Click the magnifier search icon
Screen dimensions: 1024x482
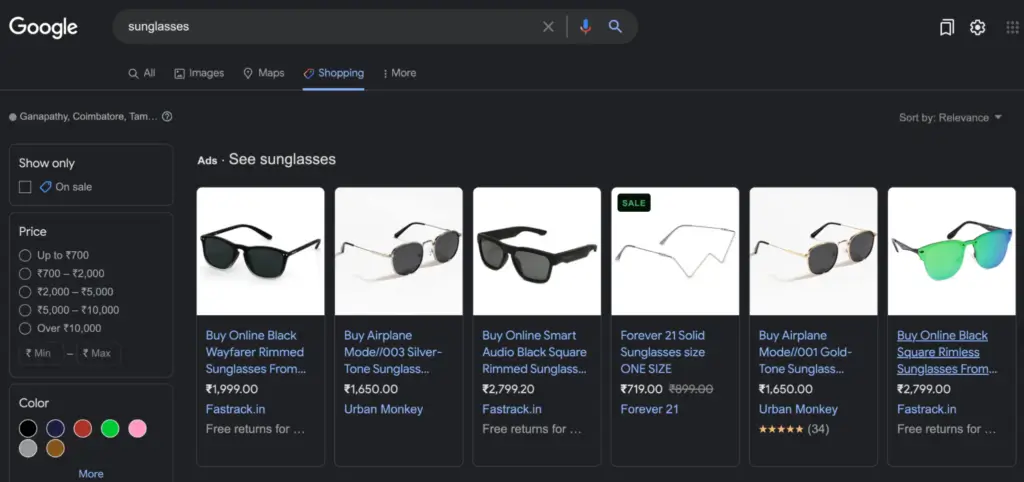[615, 27]
